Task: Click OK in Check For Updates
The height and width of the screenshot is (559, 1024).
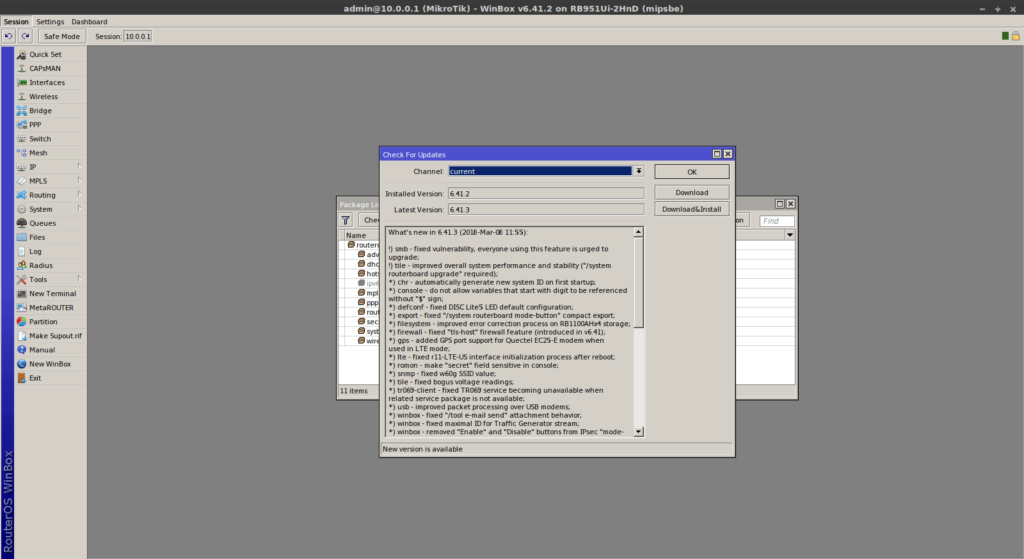Action: (x=691, y=172)
